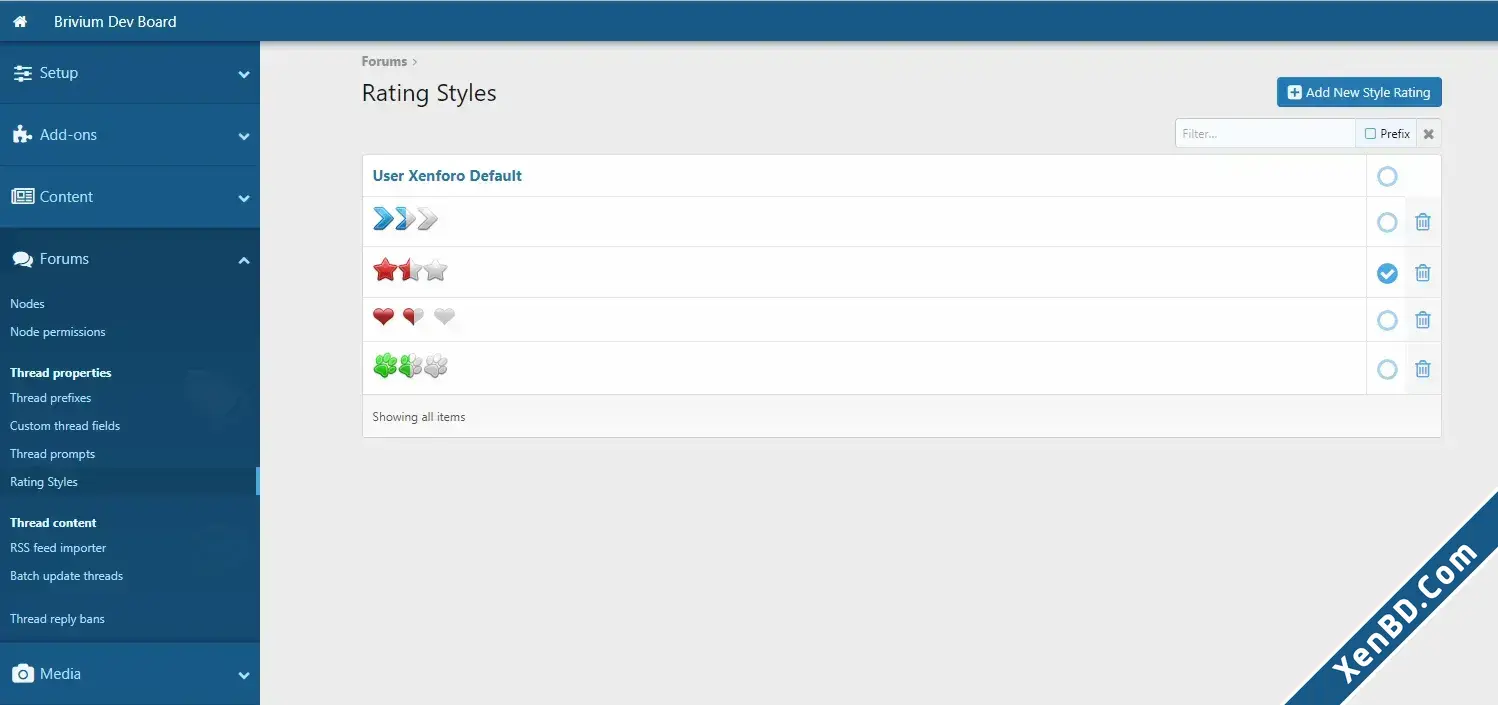Select the checked stars style radio button
Screen dimensions: 1498x705
[1387, 273]
